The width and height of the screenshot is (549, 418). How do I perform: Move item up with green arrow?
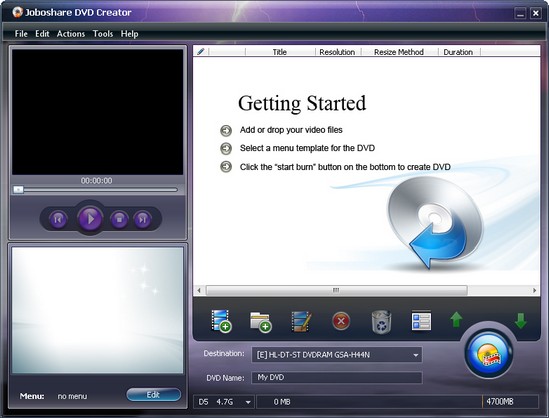[x=456, y=320]
